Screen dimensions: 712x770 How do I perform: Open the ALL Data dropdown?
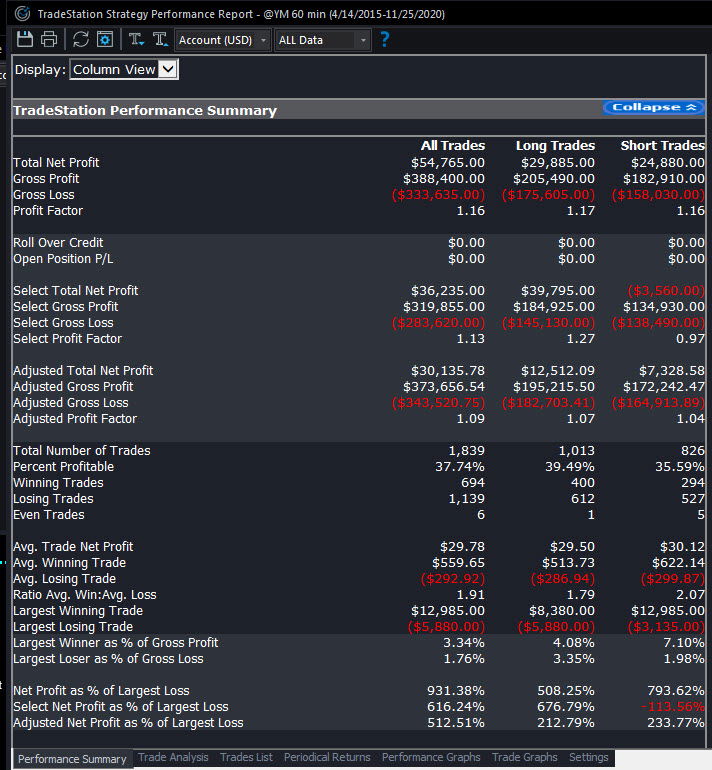(x=322, y=40)
